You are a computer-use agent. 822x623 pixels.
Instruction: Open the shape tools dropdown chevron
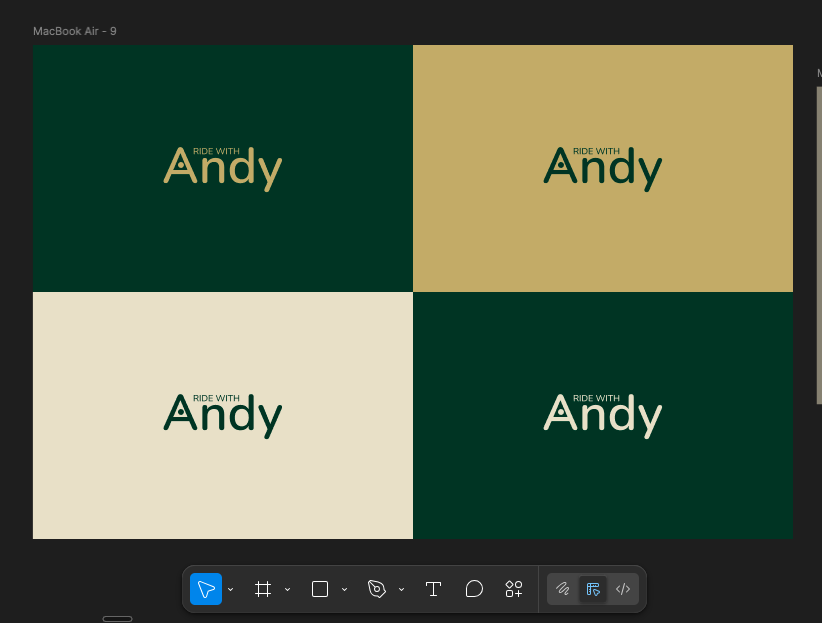(x=344, y=589)
